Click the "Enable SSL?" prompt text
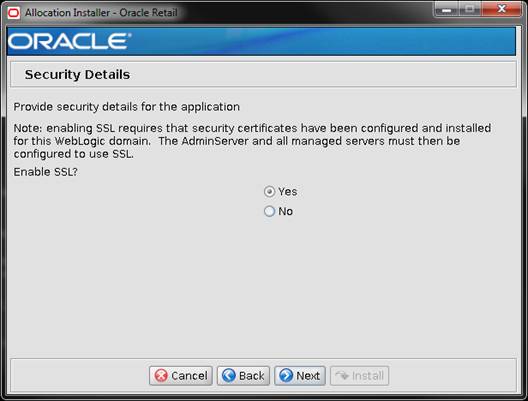The width and height of the screenshot is (528, 401). click(45, 172)
